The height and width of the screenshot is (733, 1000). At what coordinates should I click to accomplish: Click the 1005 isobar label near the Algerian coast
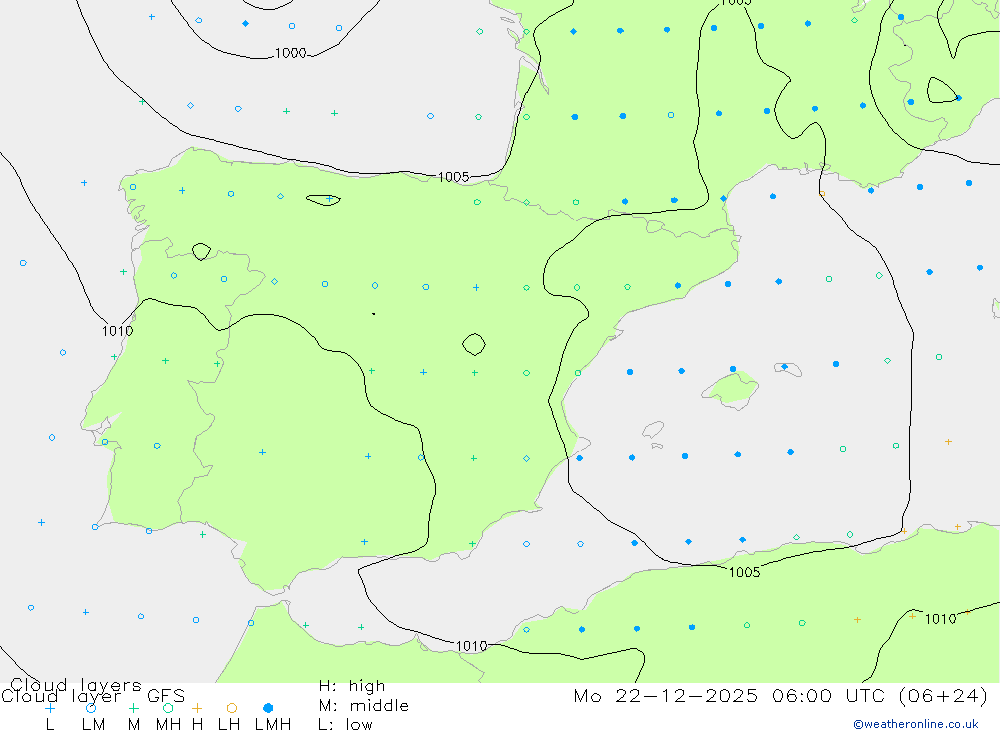pos(744,572)
